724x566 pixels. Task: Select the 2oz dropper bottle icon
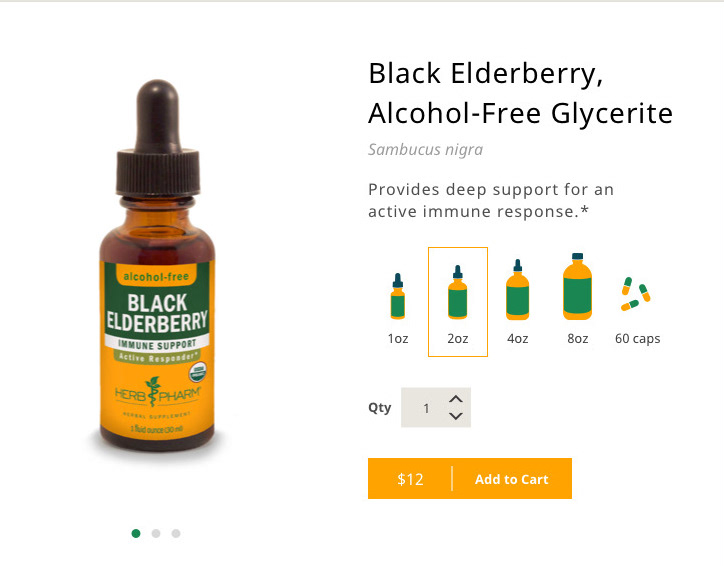[458, 292]
